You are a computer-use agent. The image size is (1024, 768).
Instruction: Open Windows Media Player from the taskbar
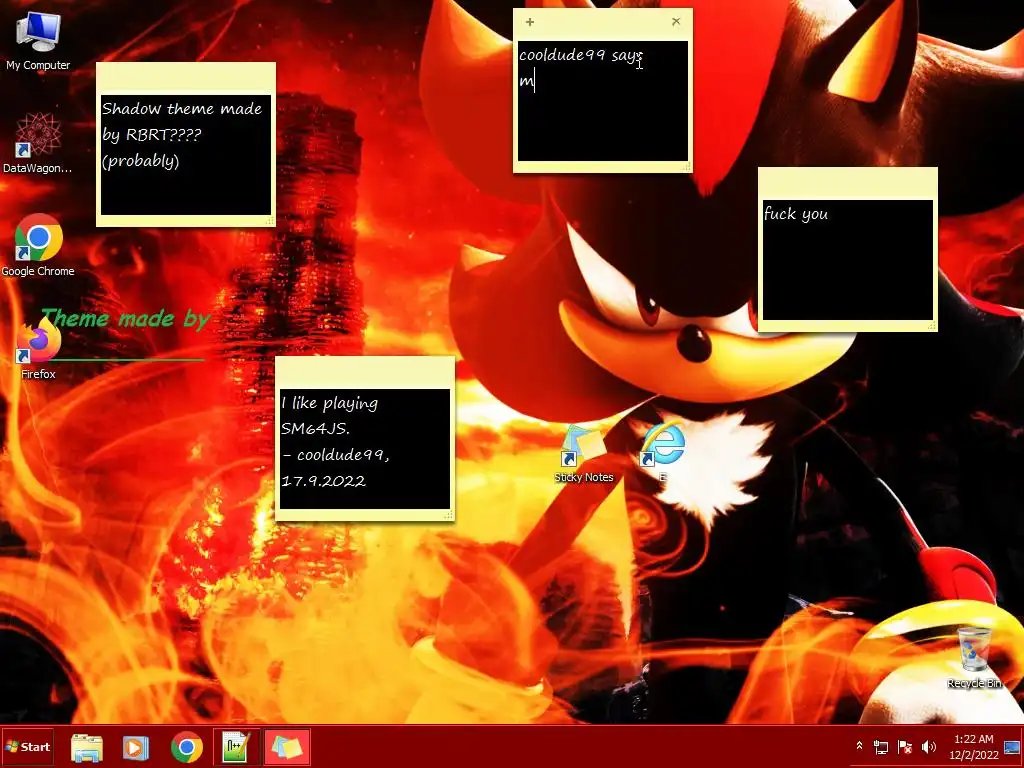click(x=136, y=748)
